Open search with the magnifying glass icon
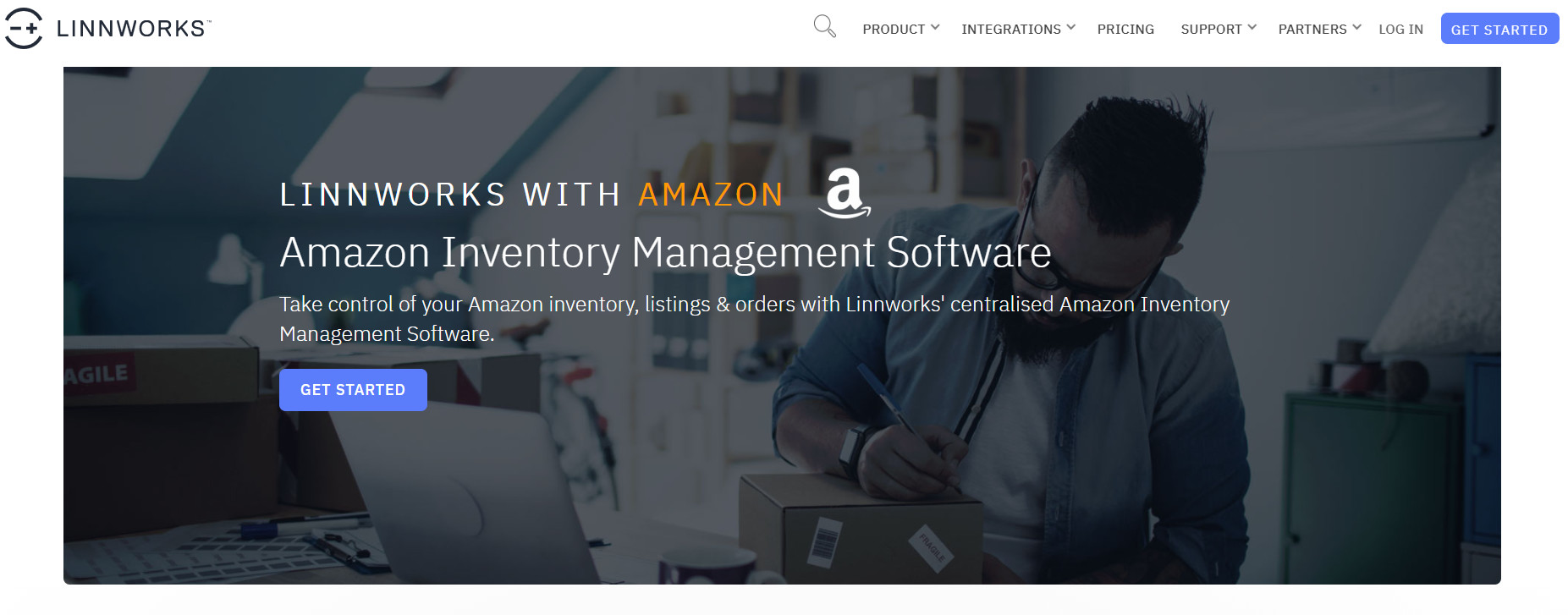This screenshot has height=615, width=1568. pos(824,27)
